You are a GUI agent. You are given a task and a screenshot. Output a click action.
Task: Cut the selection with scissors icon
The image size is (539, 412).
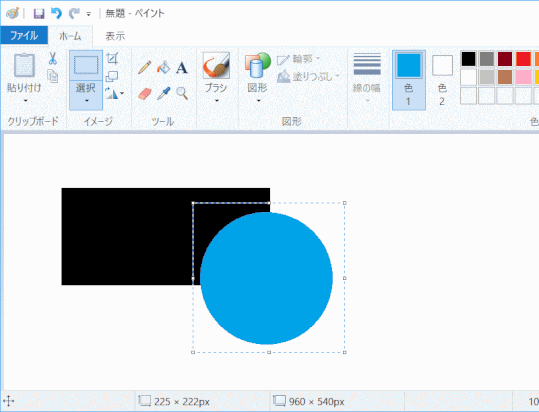click(52, 58)
